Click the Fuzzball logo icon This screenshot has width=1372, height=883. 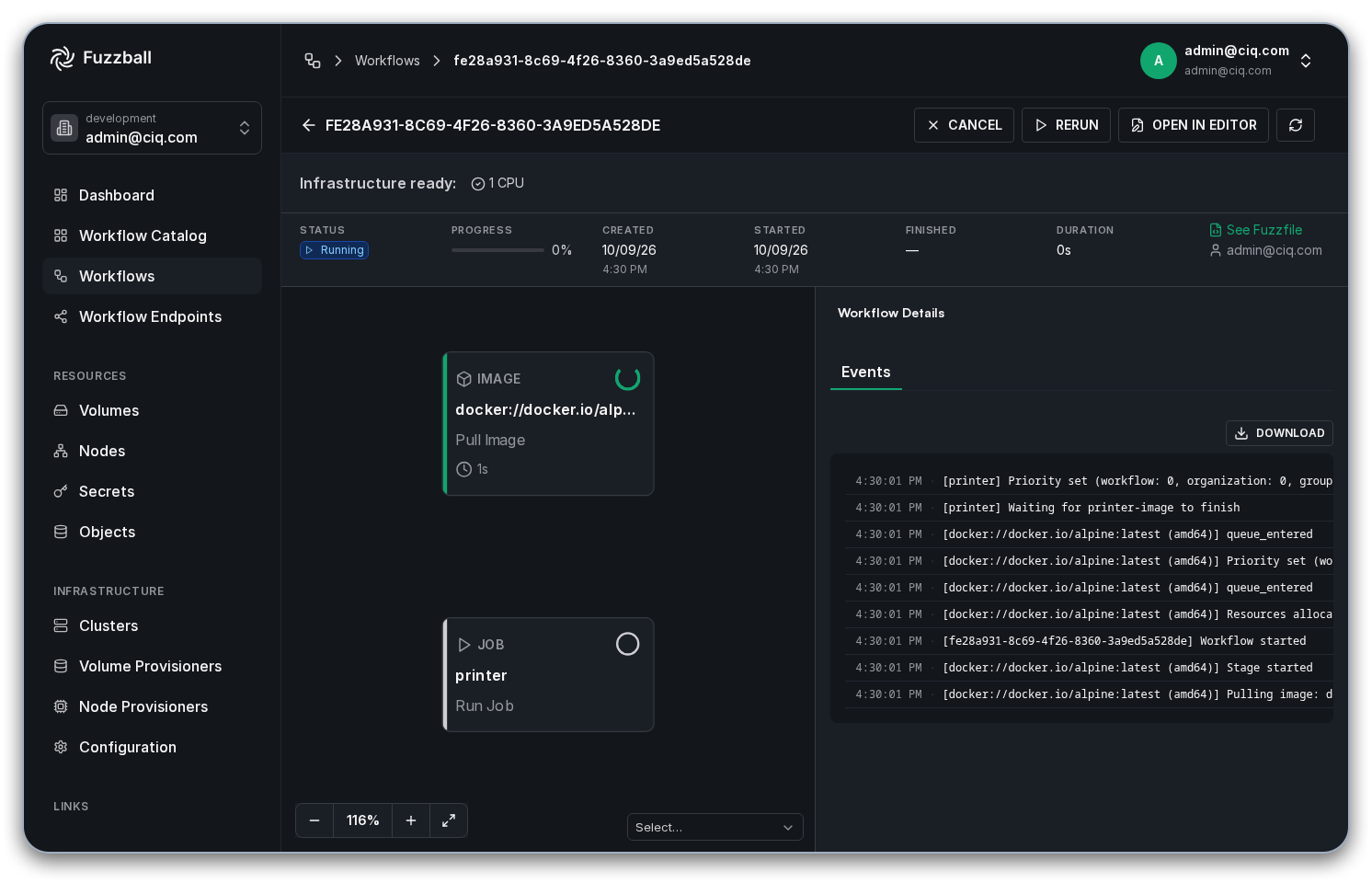[x=62, y=58]
